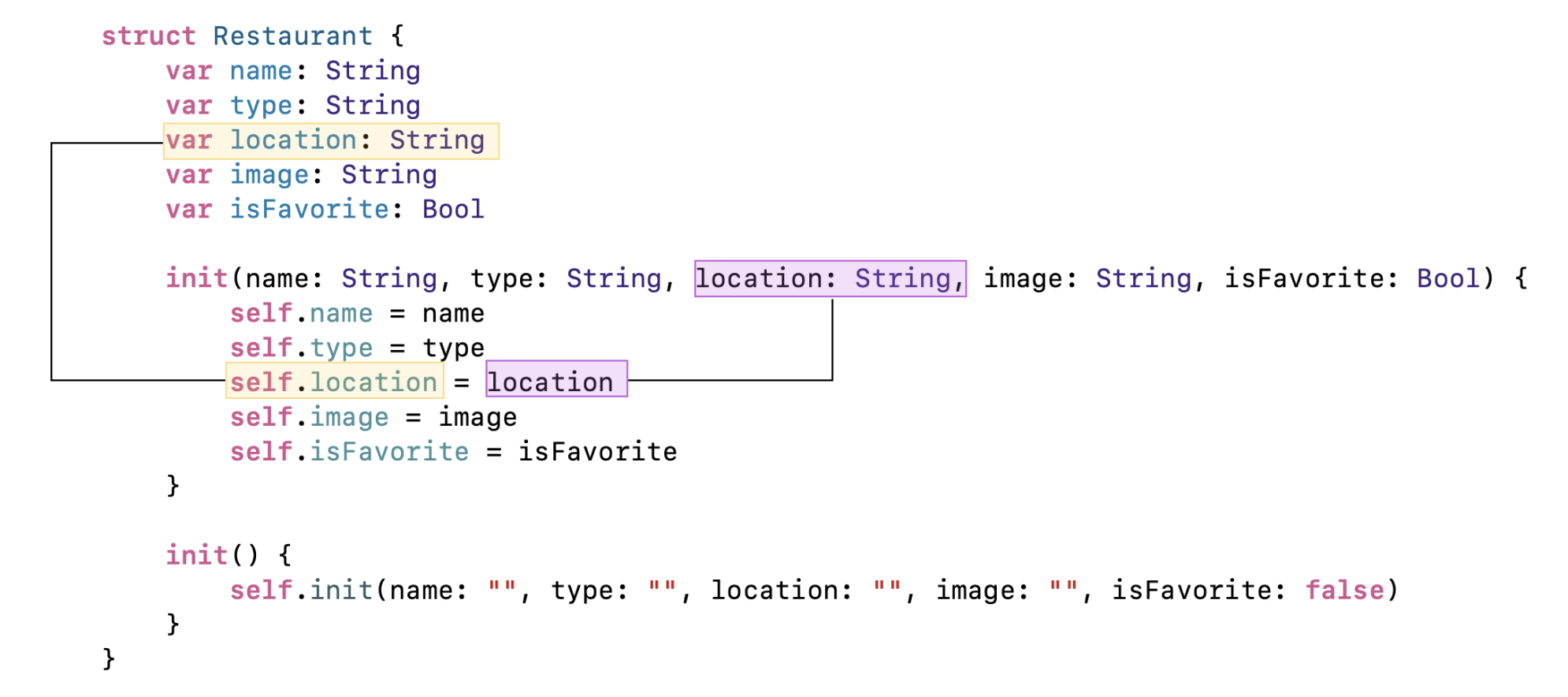This screenshot has height=697, width=1568.
Task: Click the 'self.type = type' assignment line
Action: click(357, 348)
